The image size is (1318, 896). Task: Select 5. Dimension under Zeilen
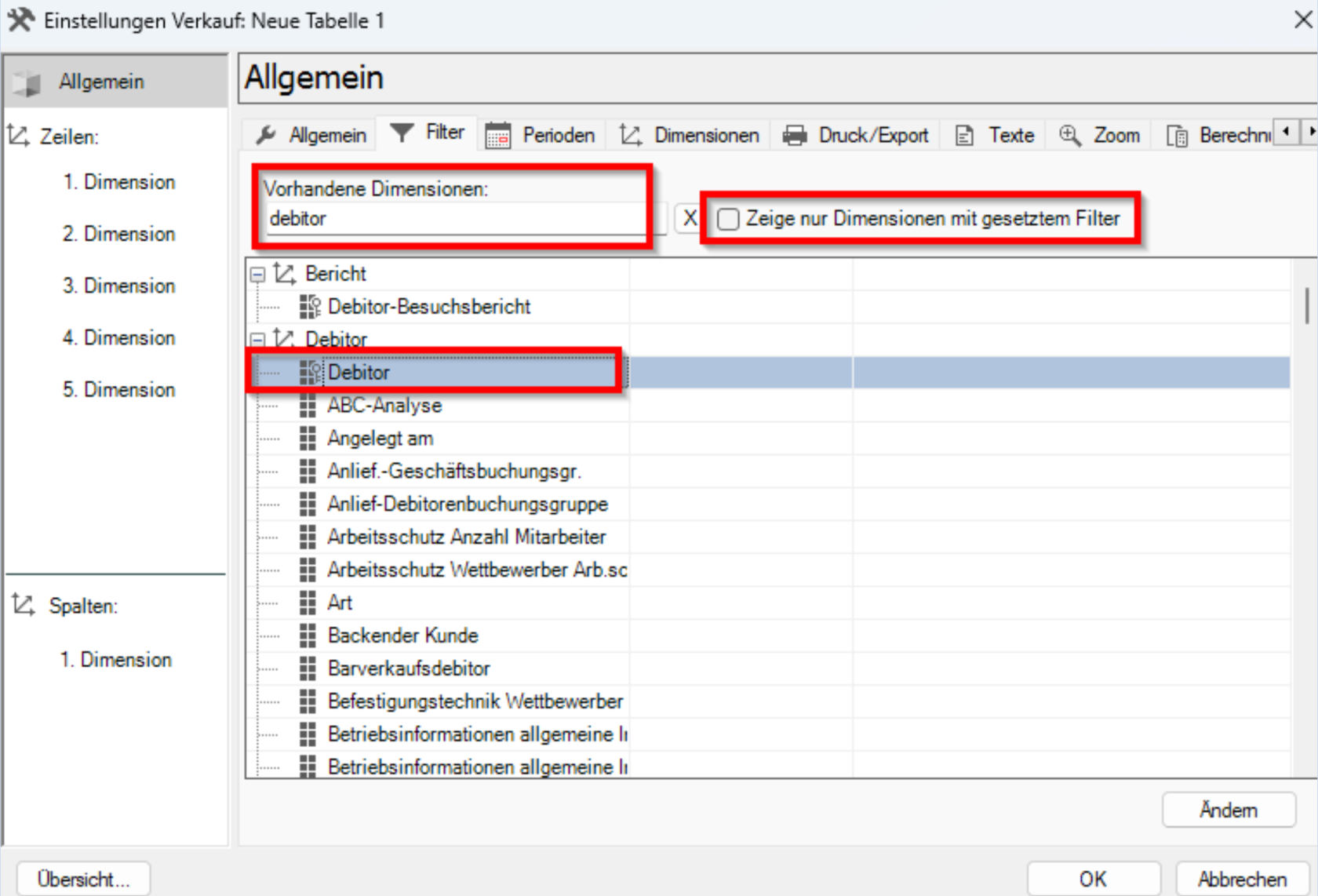(x=119, y=389)
